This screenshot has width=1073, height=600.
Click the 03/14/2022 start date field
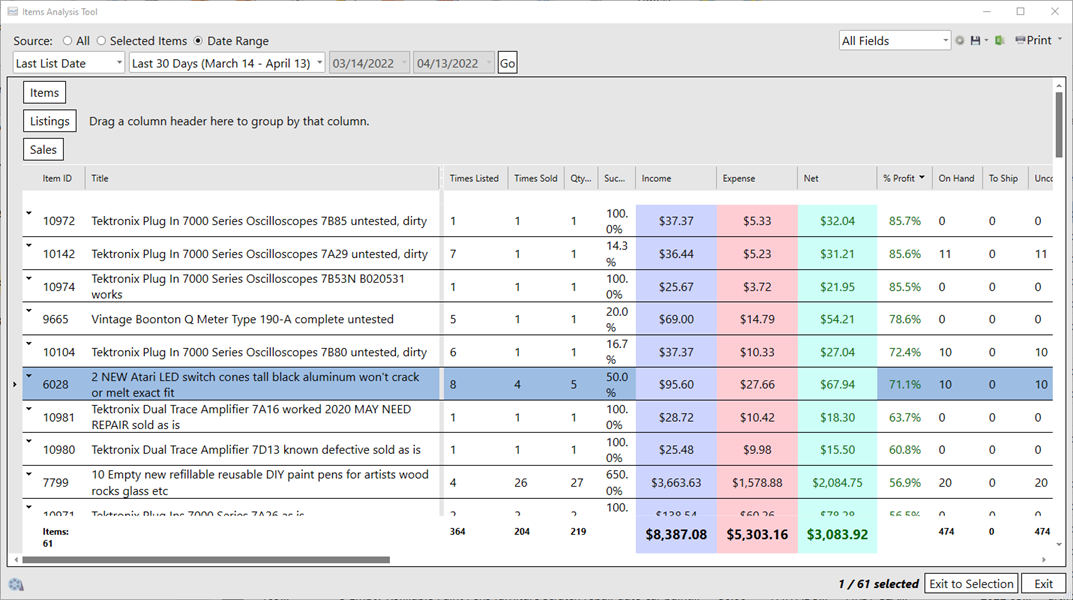pyautogui.click(x=369, y=63)
